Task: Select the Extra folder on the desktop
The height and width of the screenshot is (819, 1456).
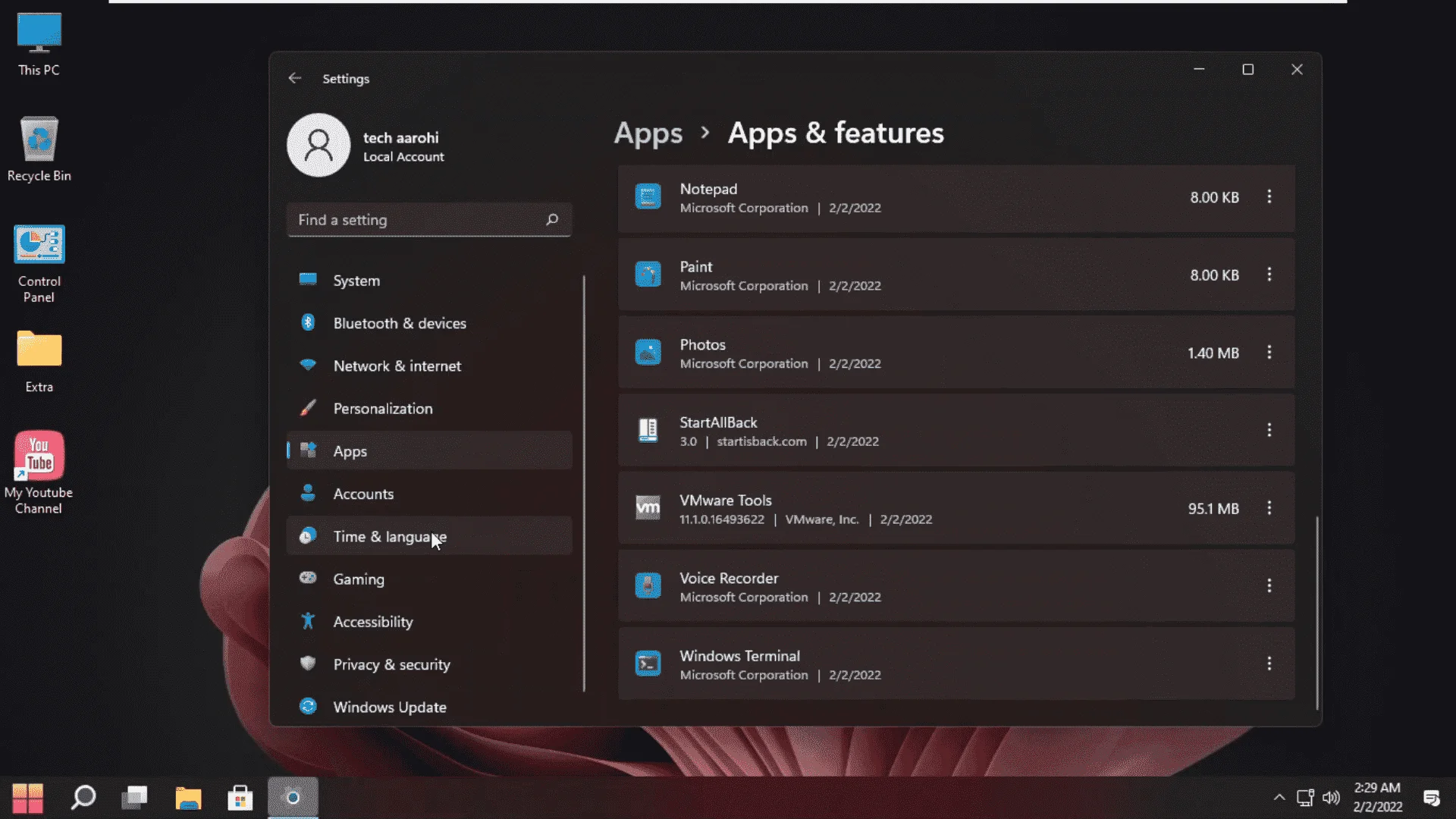Action: pos(39,361)
